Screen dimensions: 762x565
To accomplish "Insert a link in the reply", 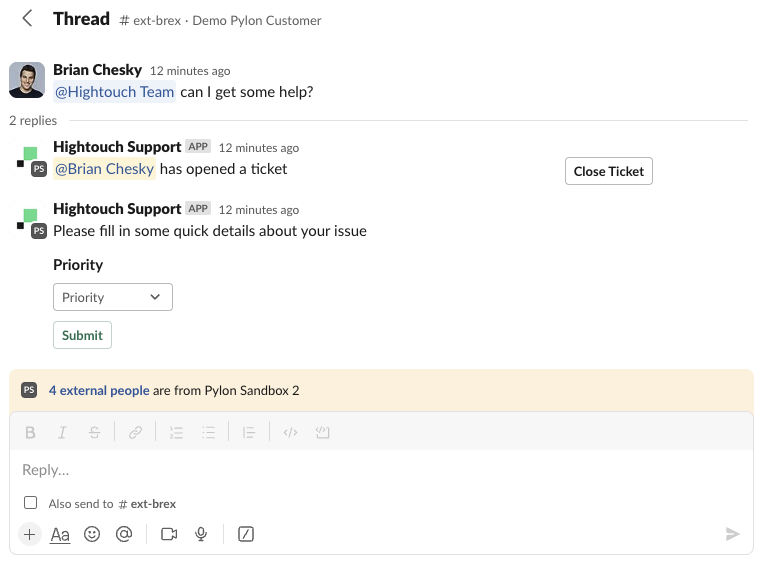I will (135, 432).
